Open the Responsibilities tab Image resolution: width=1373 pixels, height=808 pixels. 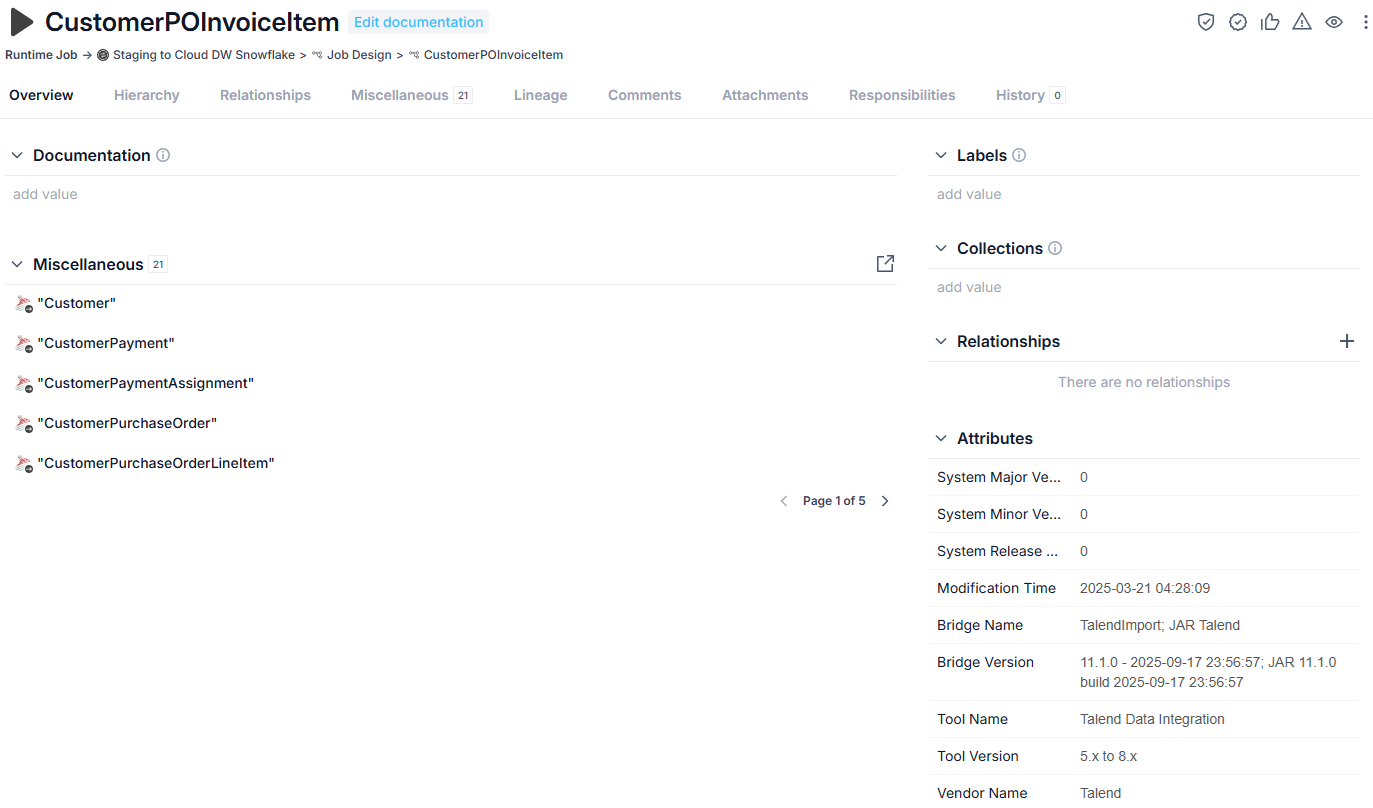902,95
